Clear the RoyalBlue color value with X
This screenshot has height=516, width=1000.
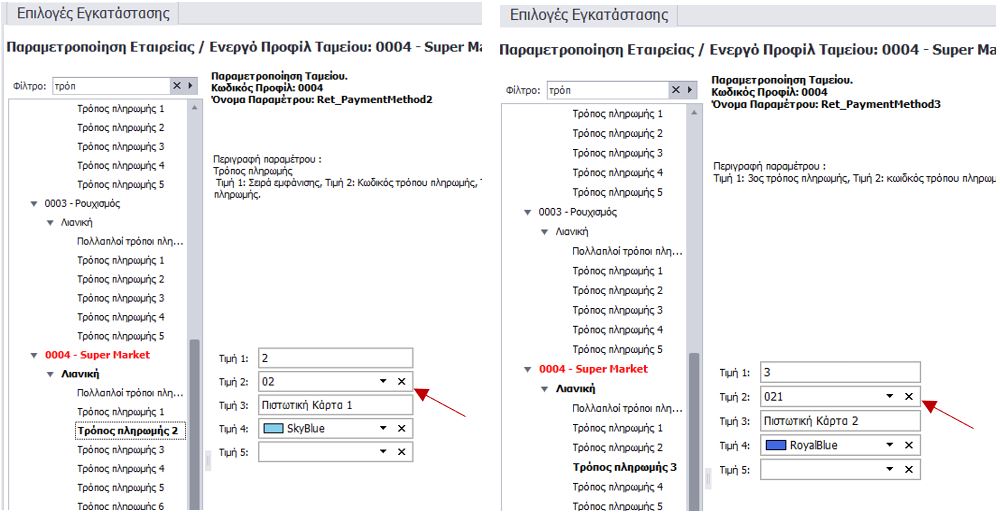[908, 446]
